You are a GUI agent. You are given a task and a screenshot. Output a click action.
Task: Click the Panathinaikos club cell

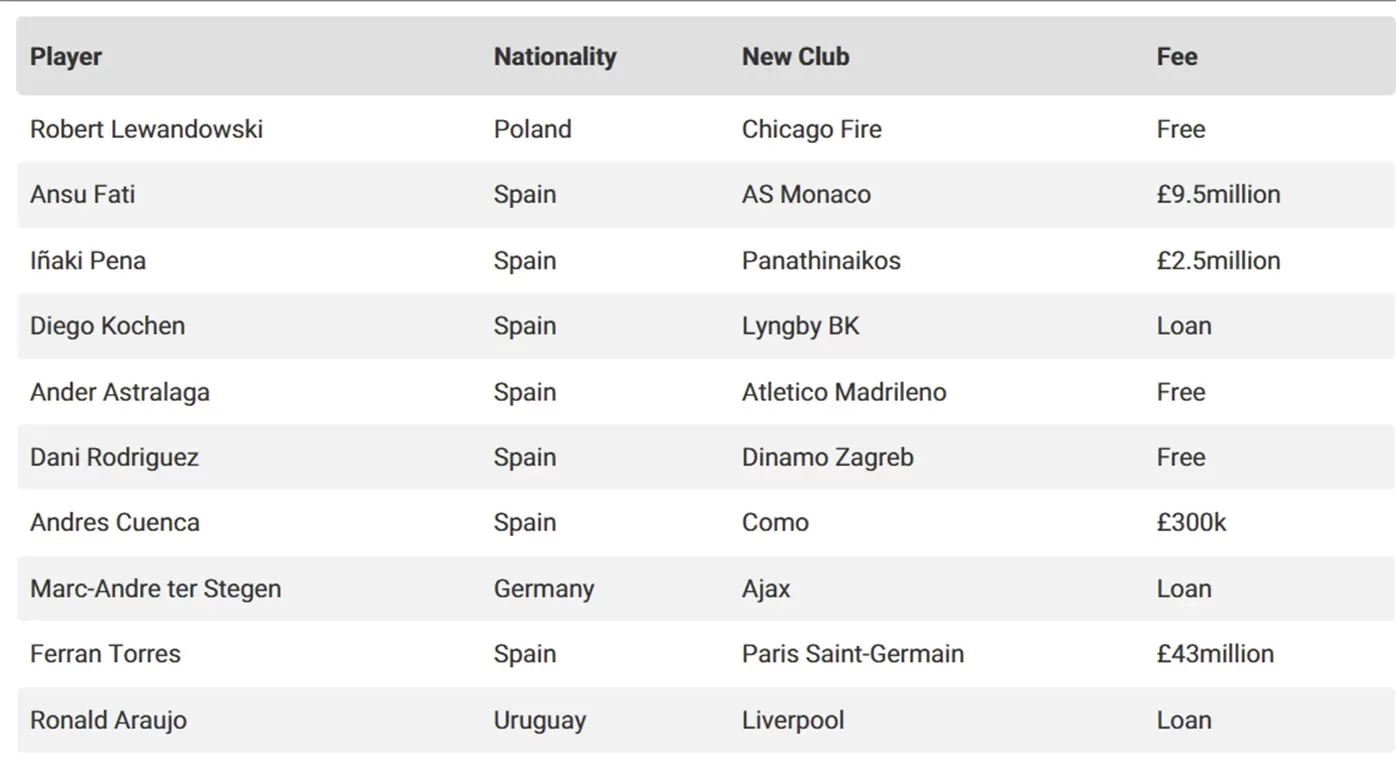pos(821,260)
